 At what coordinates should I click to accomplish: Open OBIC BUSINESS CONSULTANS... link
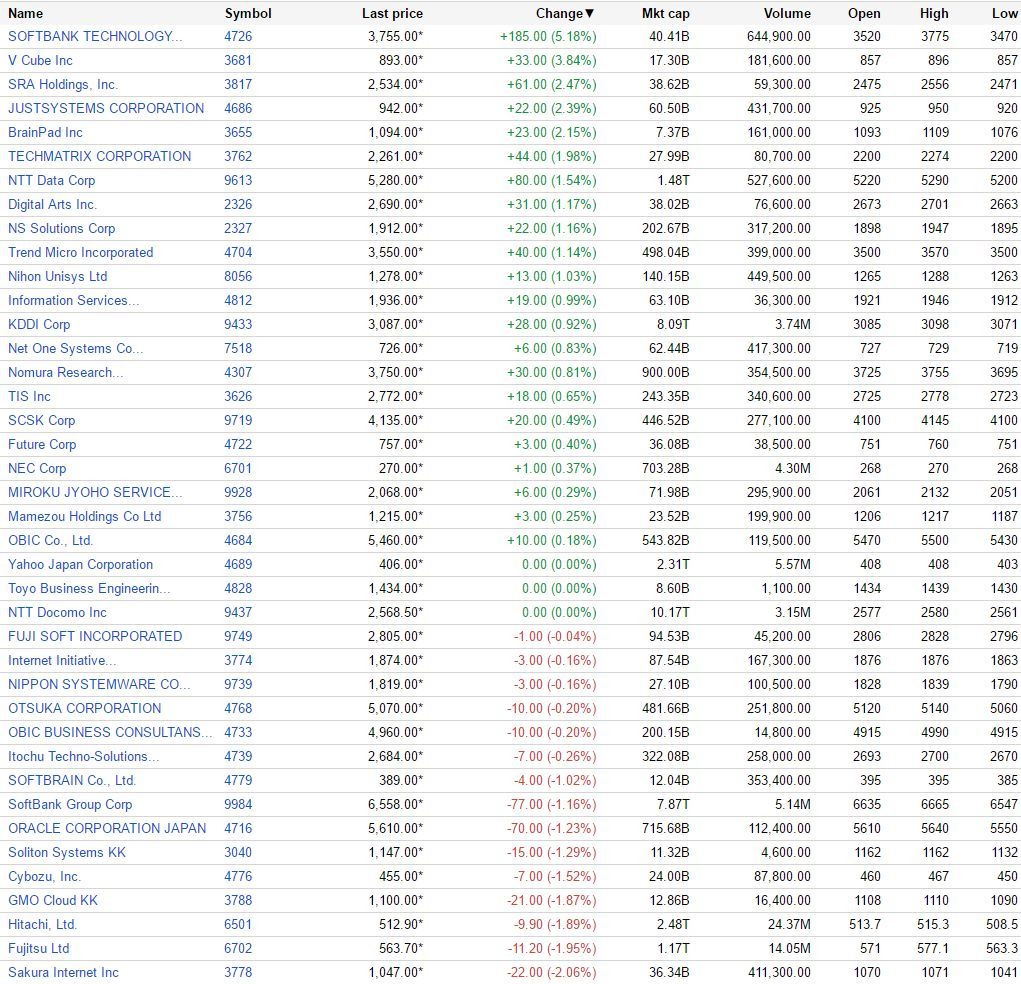pyautogui.click(x=110, y=733)
